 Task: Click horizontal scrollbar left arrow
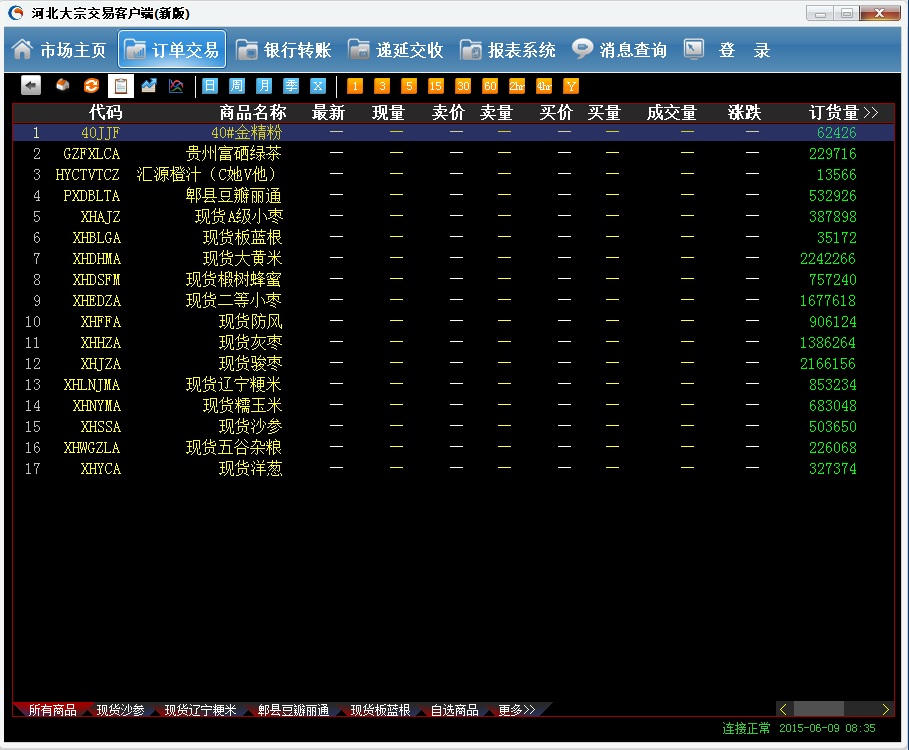point(783,709)
